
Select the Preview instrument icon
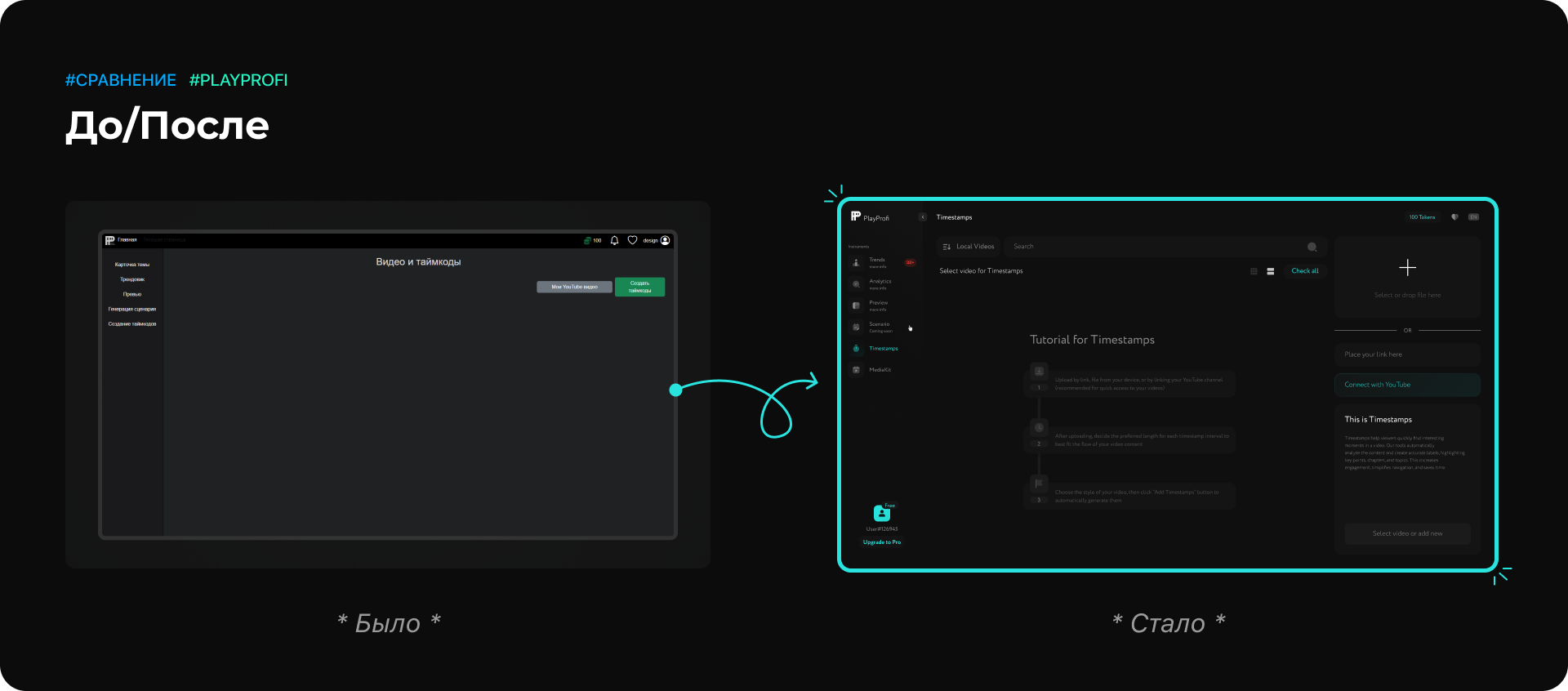[856, 305]
